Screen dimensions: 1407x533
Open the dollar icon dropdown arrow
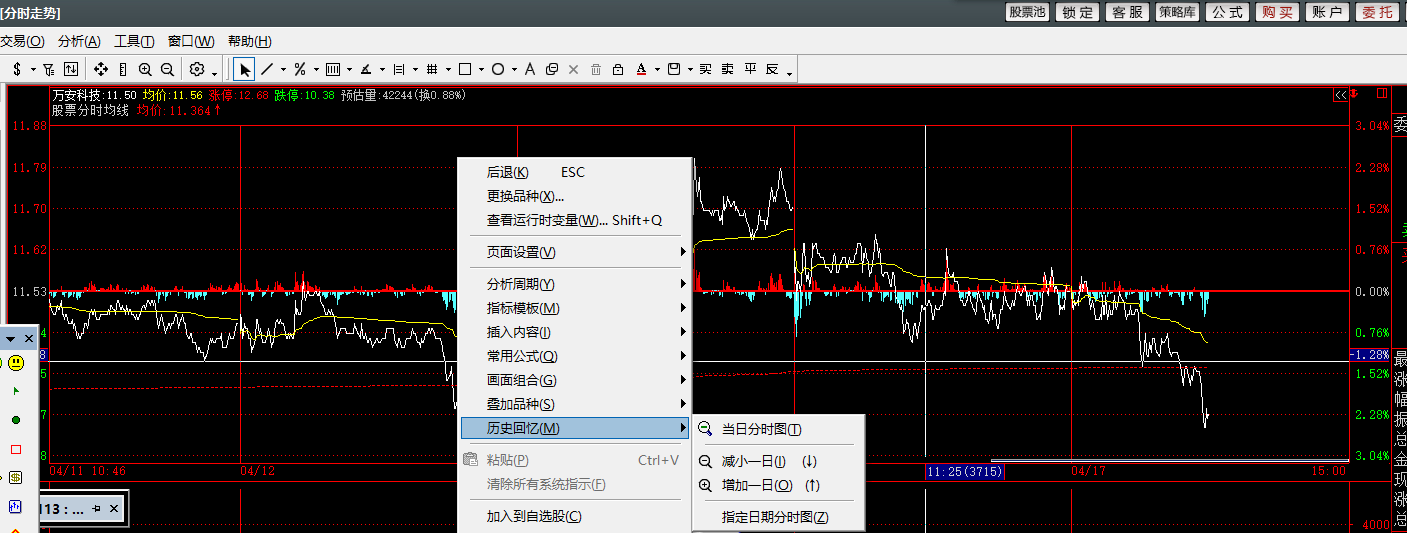[x=33, y=70]
